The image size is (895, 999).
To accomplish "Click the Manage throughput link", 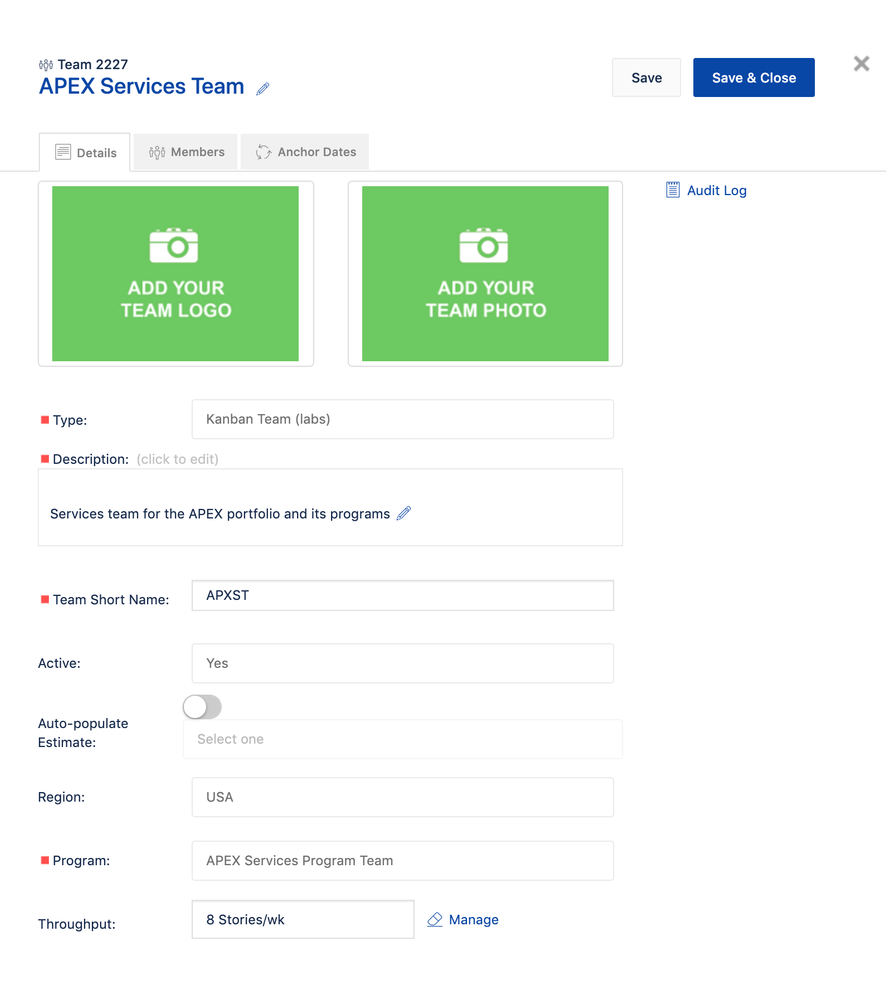I will pos(473,919).
